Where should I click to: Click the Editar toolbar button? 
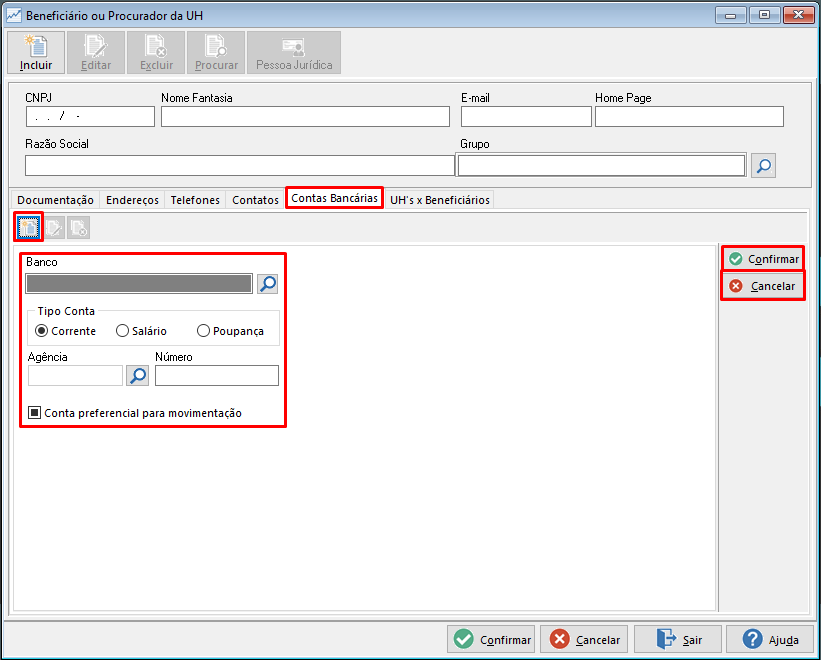[x=96, y=52]
